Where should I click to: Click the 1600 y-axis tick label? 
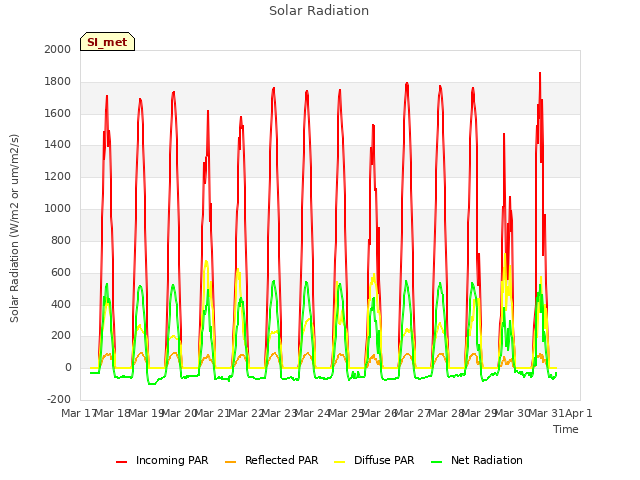[x=58, y=113]
